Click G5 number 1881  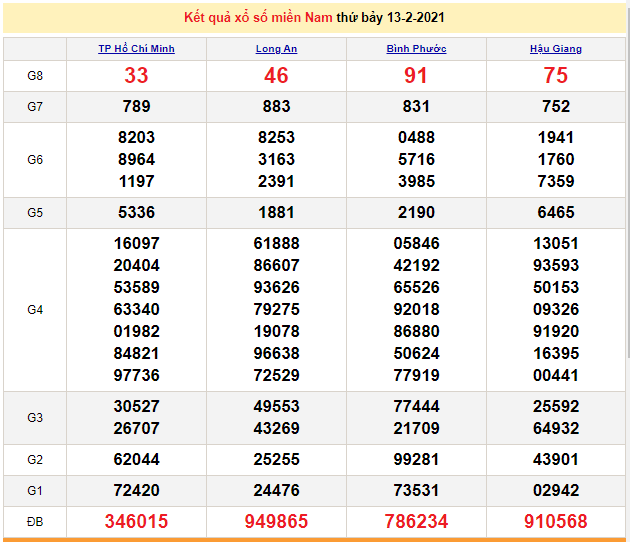click(x=276, y=212)
